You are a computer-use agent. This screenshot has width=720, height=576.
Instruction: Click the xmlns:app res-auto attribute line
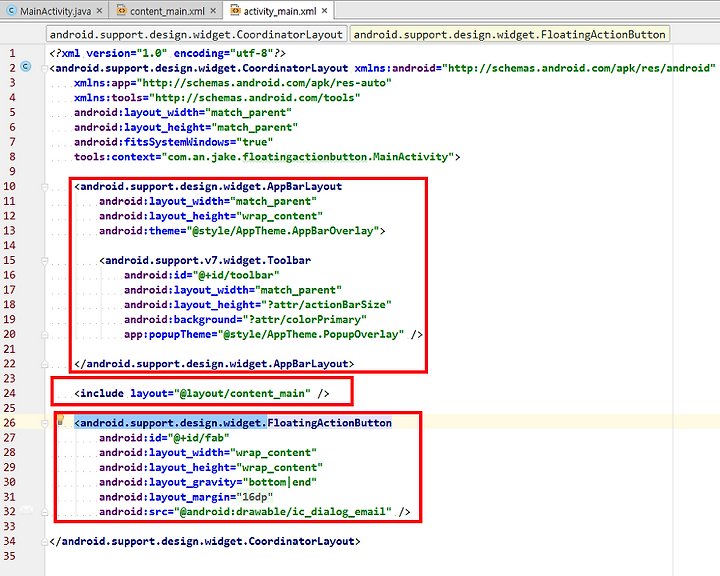pos(233,83)
